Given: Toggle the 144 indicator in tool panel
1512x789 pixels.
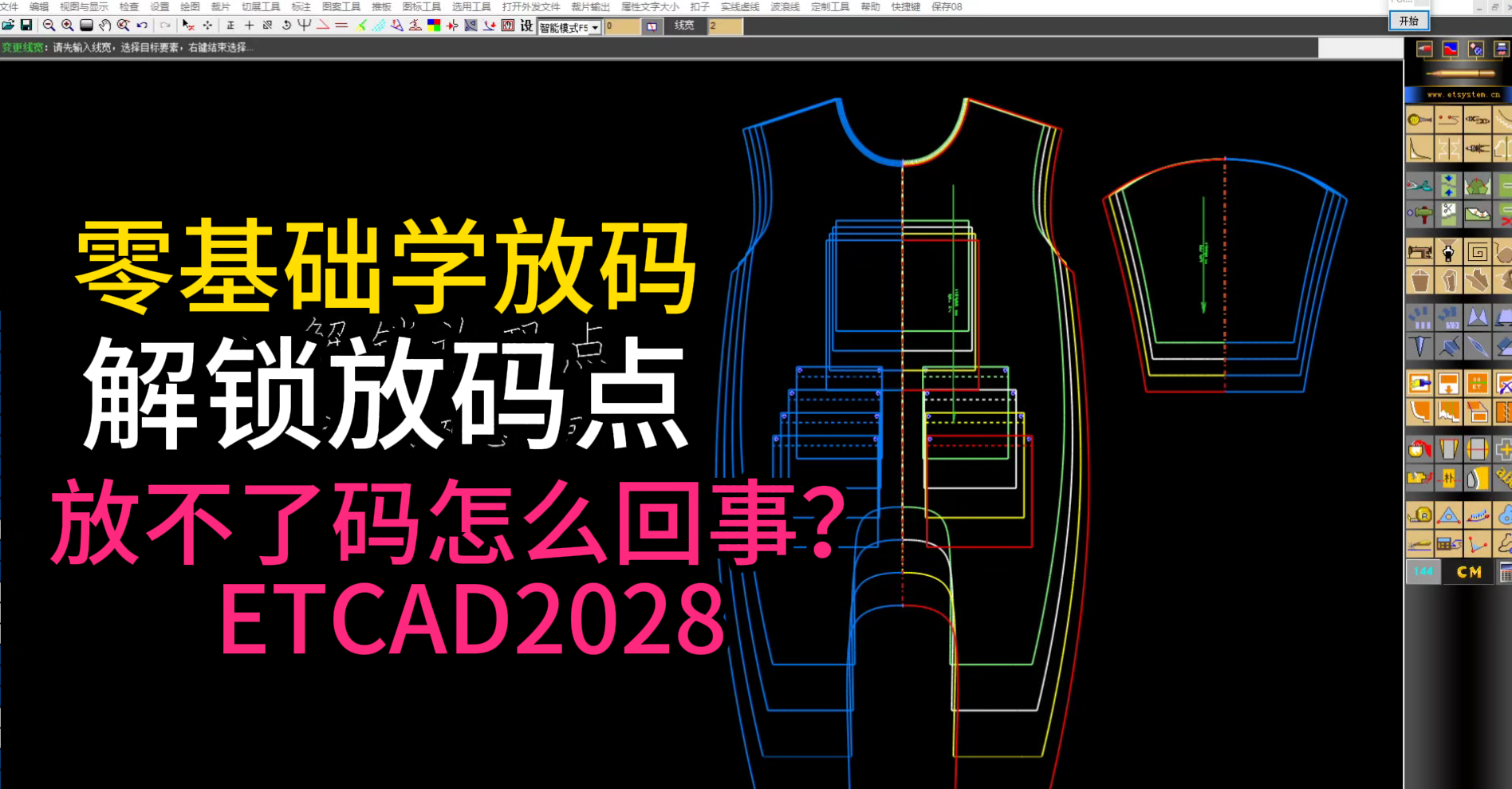Looking at the screenshot, I should pyautogui.click(x=1423, y=572).
